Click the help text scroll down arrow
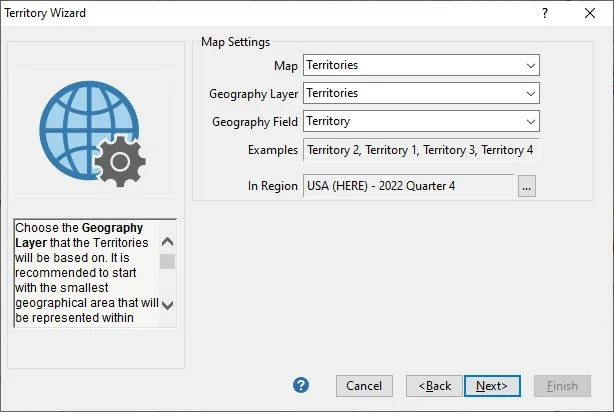The height and width of the screenshot is (412, 614). [167, 305]
